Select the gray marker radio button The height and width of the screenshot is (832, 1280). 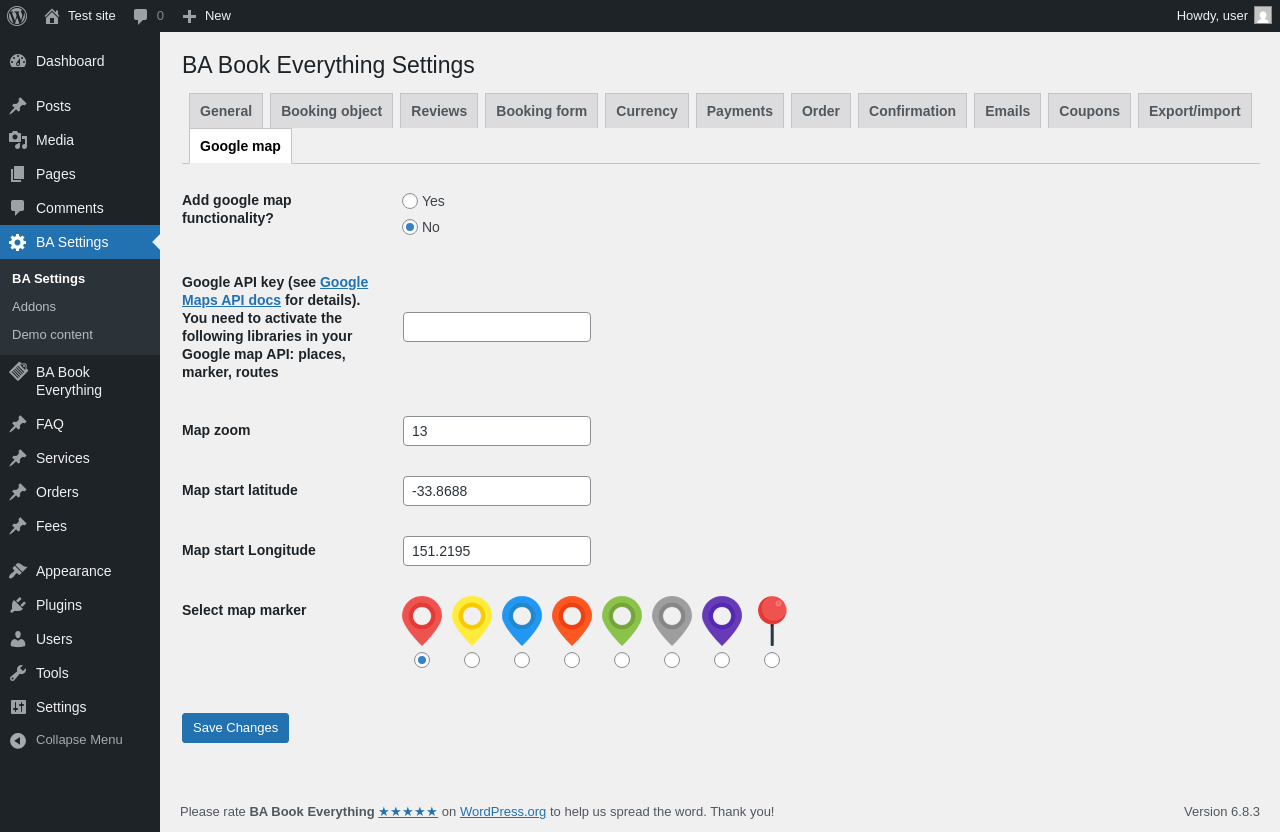pyautogui.click(x=672, y=660)
